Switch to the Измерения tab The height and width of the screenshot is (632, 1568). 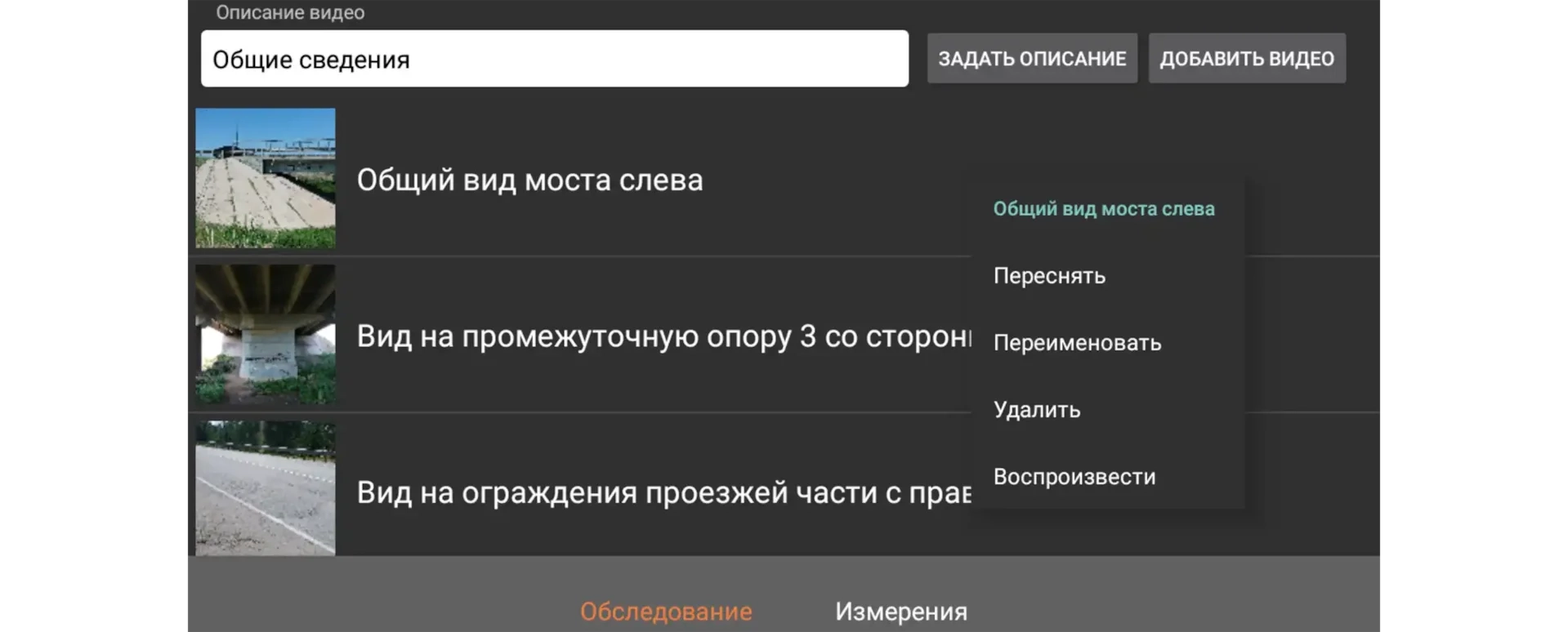click(x=900, y=612)
